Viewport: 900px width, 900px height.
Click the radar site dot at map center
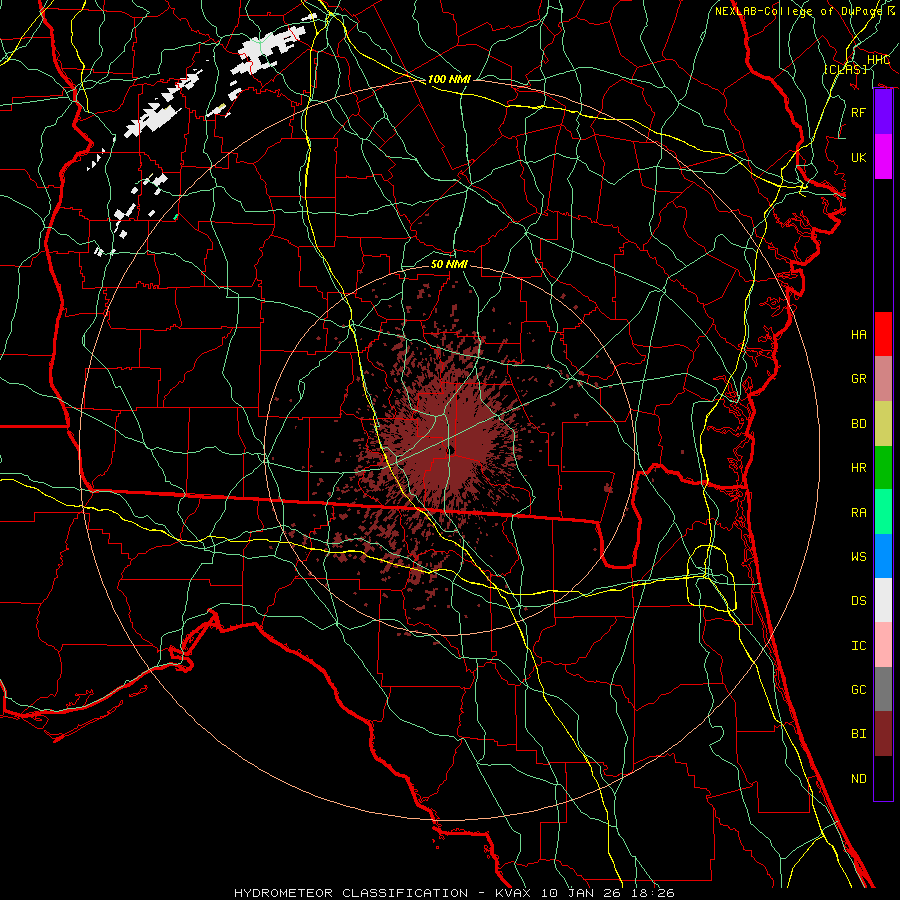[451, 451]
